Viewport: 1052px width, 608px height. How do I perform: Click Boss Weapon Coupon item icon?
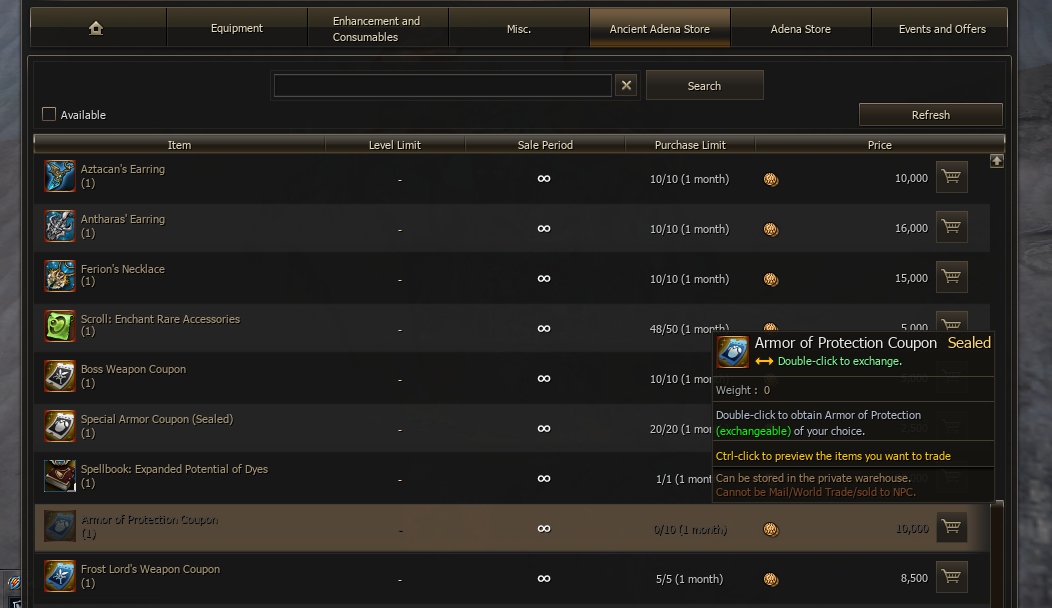[60, 376]
